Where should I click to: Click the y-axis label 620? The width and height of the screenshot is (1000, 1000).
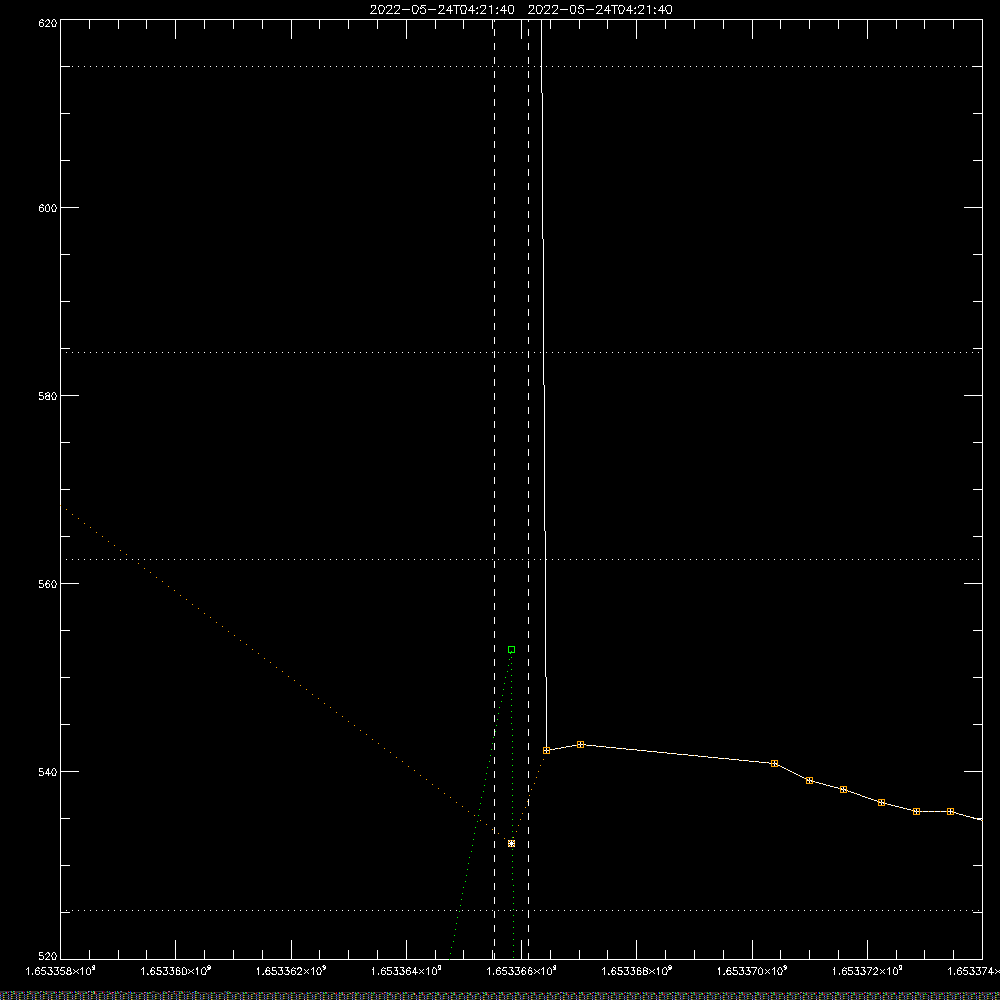(x=48, y=24)
